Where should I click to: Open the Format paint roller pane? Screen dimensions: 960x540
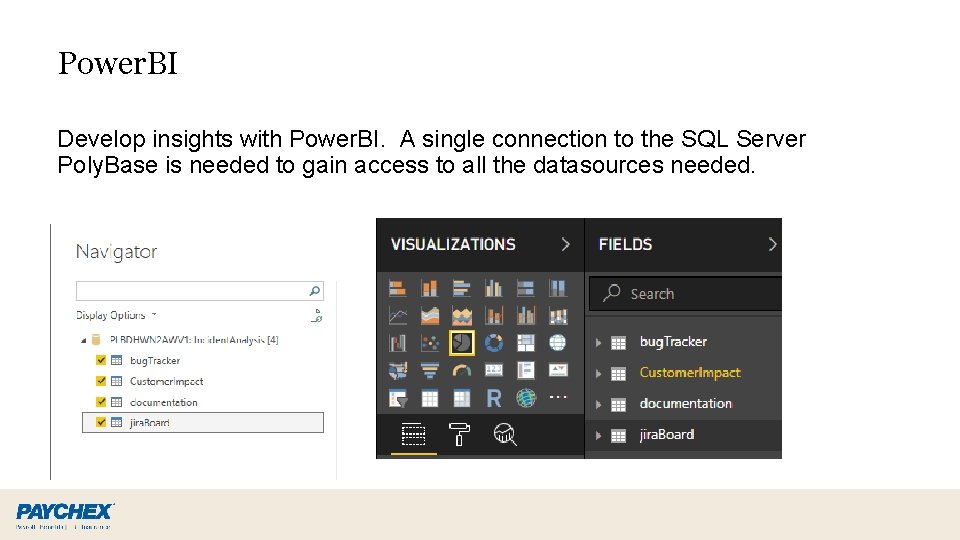459,434
